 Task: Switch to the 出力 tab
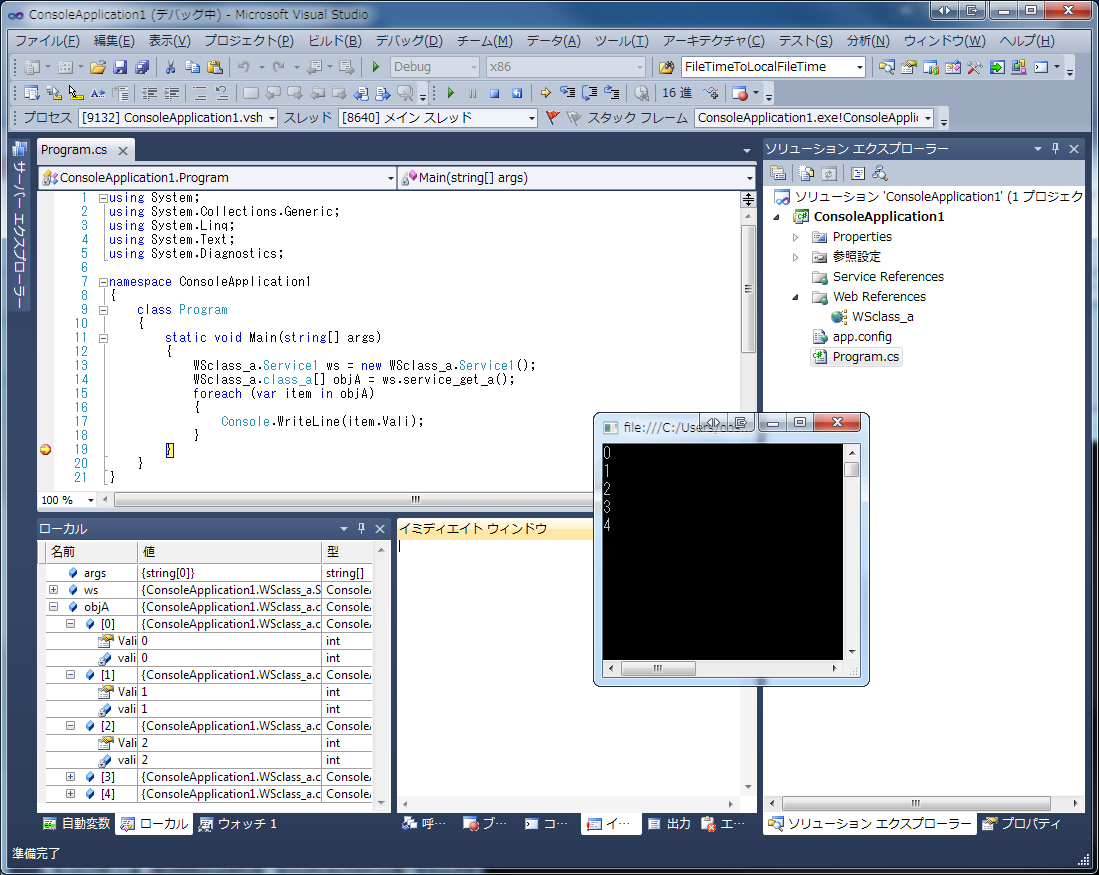(x=670, y=824)
